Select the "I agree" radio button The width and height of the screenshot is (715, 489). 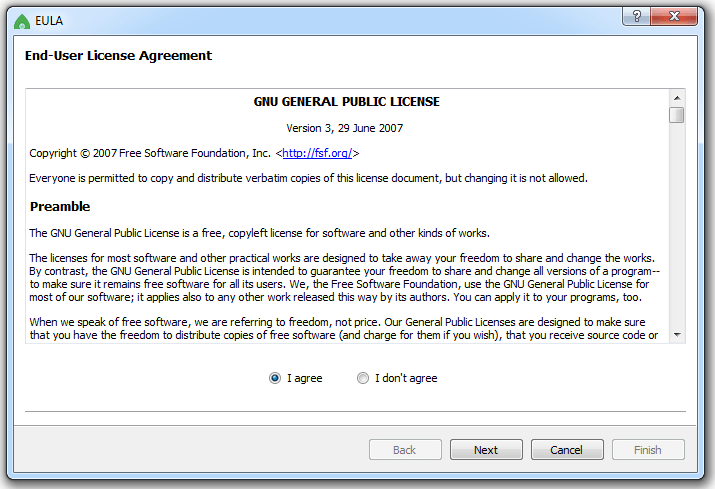click(x=275, y=378)
